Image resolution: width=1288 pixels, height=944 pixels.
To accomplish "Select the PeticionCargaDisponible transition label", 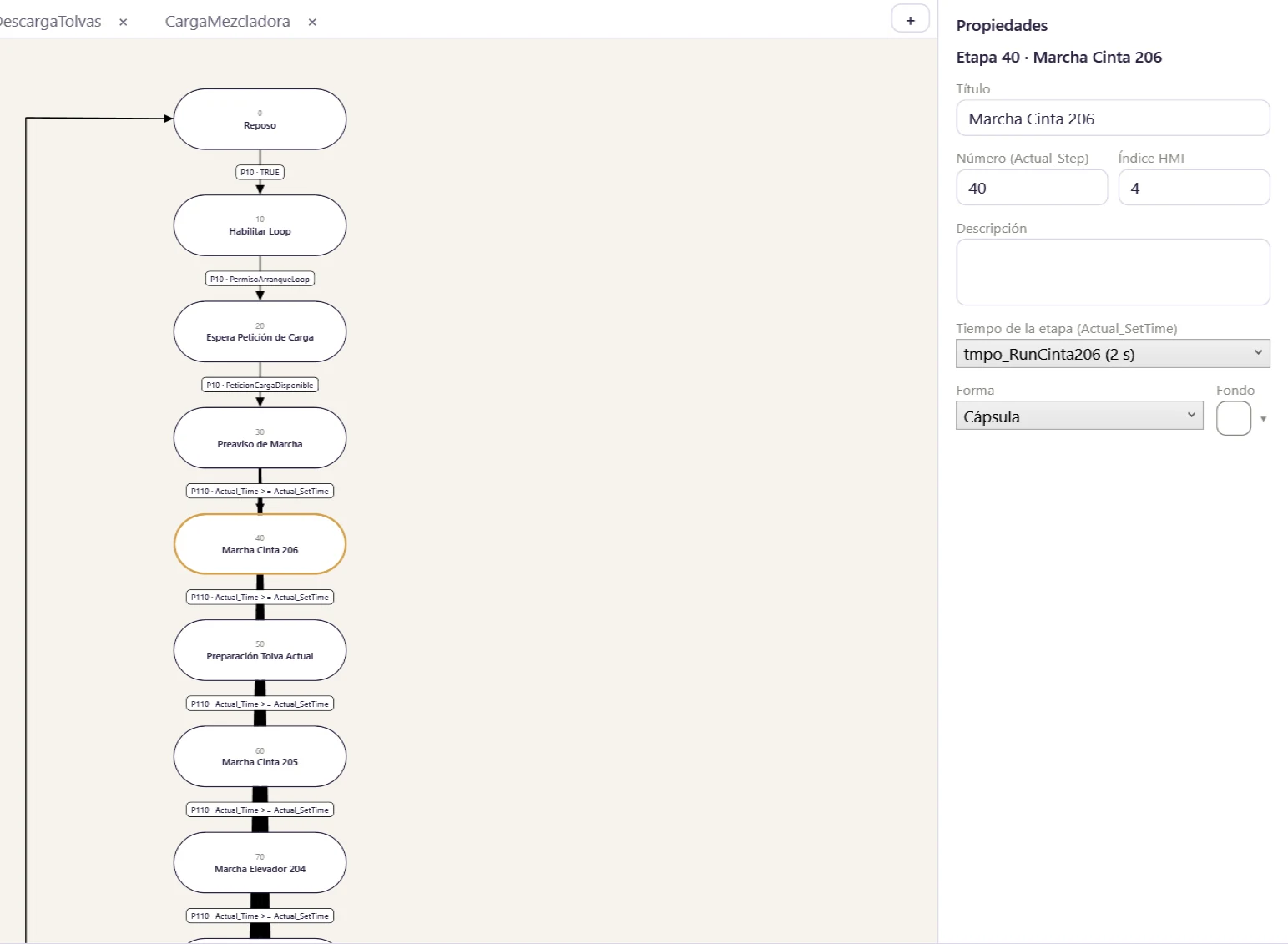I will [x=260, y=385].
